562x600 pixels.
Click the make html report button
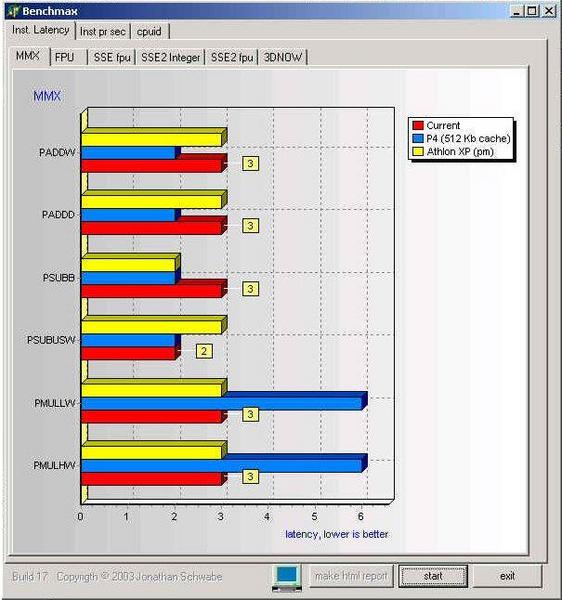click(x=351, y=576)
